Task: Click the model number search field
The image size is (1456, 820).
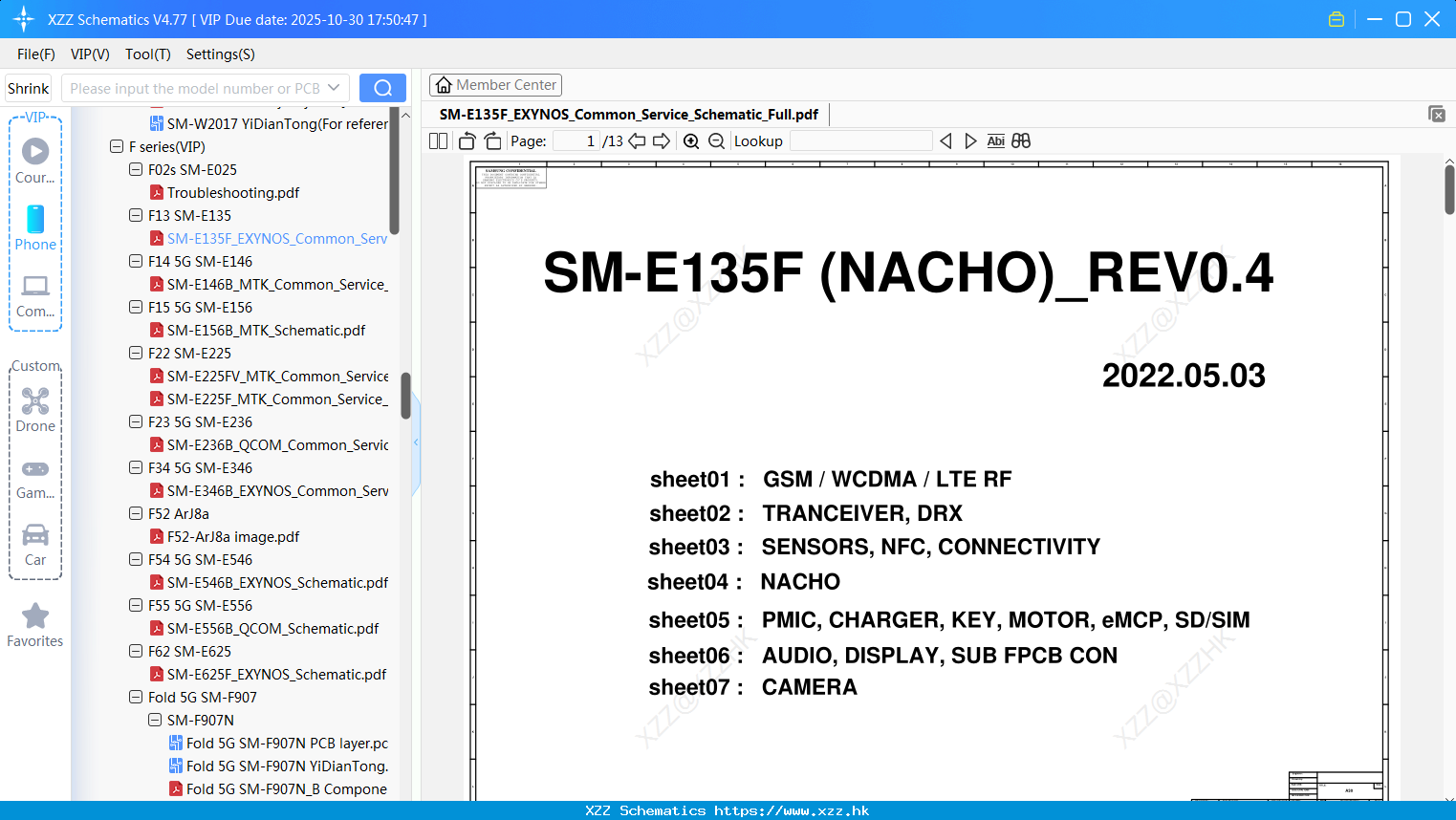Action: [193, 88]
